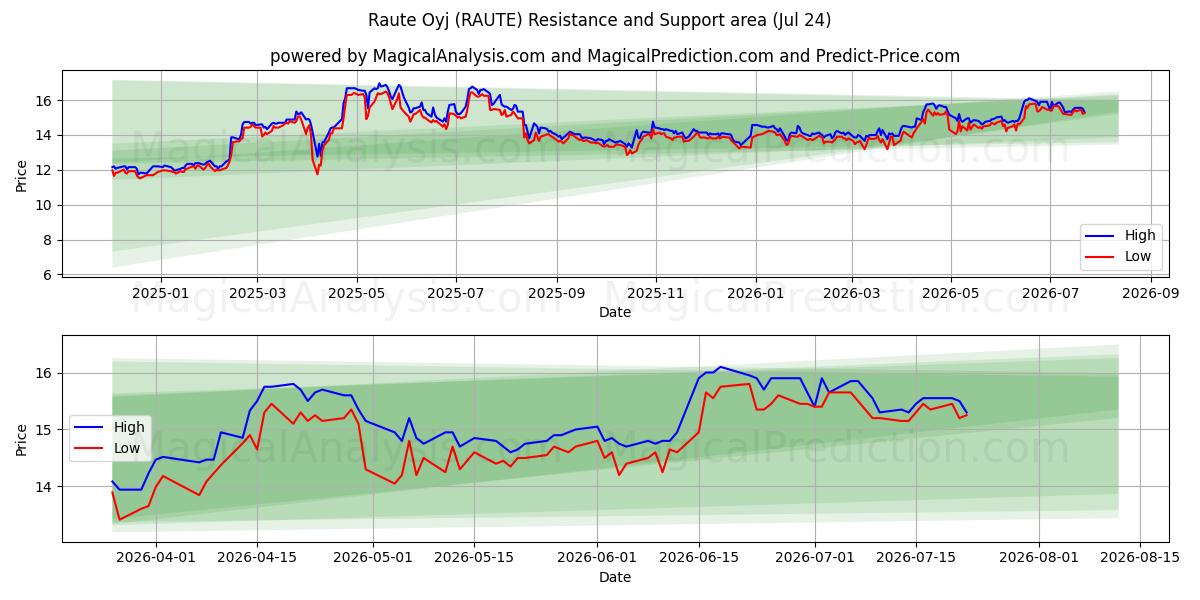
Task: Click the '2026-03' x-axis label in the upper chart
Action: click(851, 294)
